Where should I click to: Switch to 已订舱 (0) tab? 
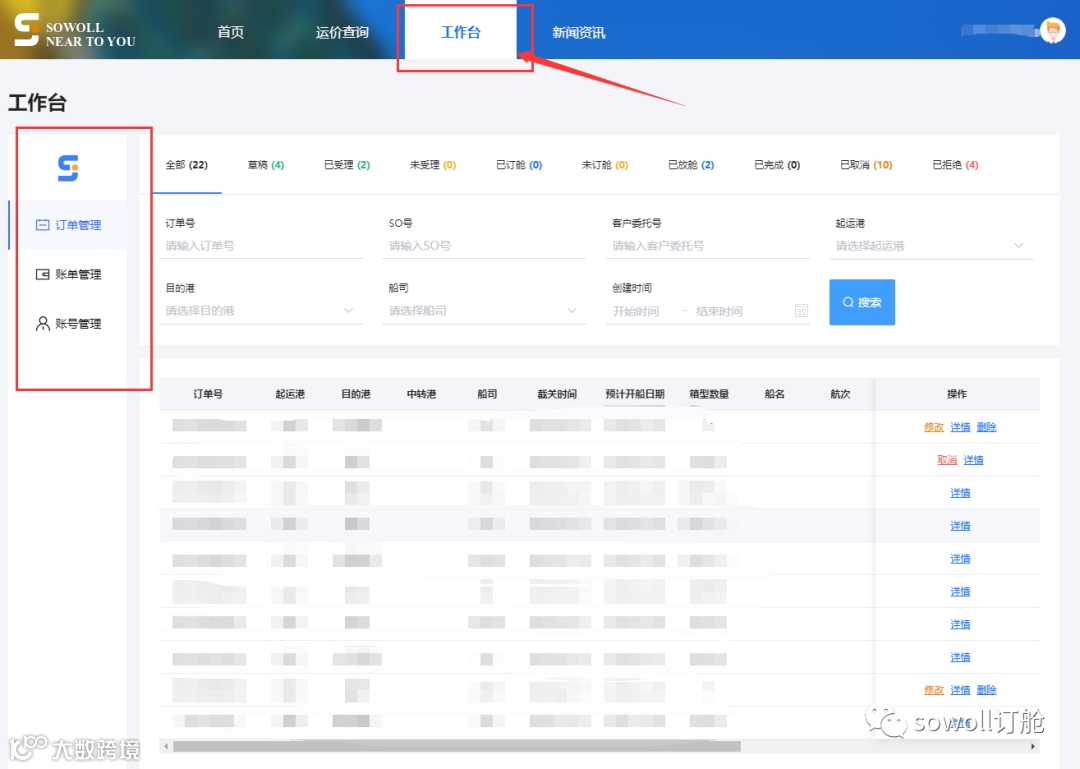[519, 165]
